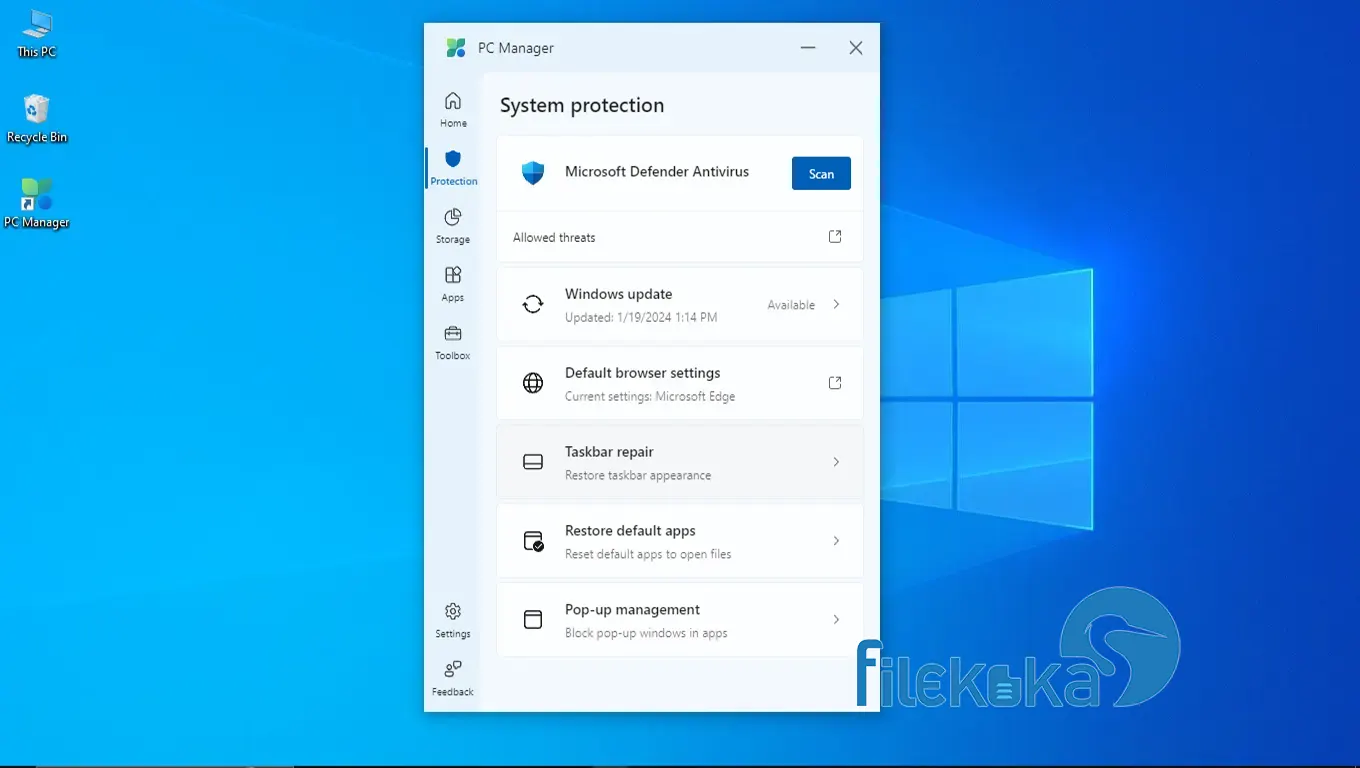Click the Windows update refresh icon

point(533,304)
